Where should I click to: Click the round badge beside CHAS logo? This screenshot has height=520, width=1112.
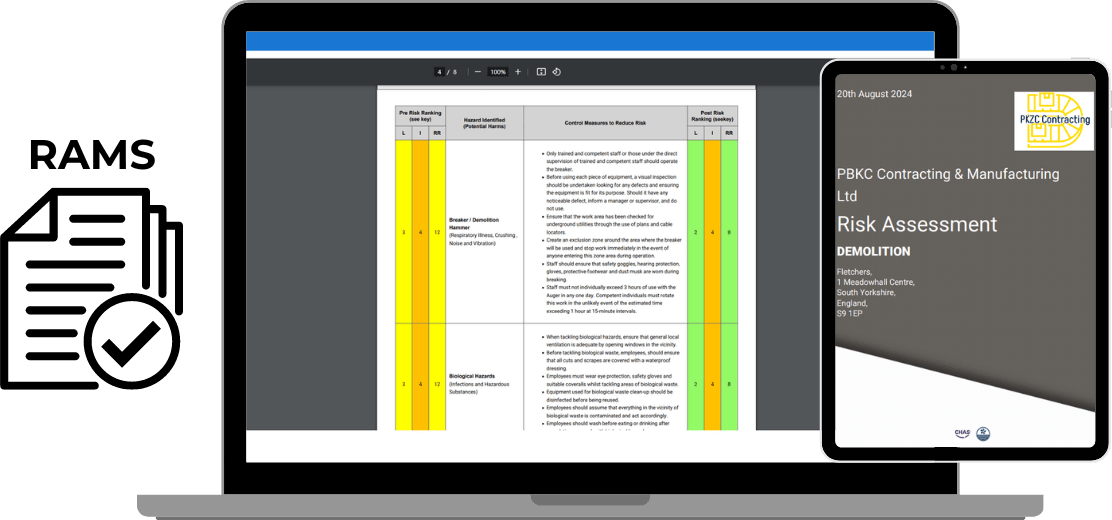pos(983,433)
